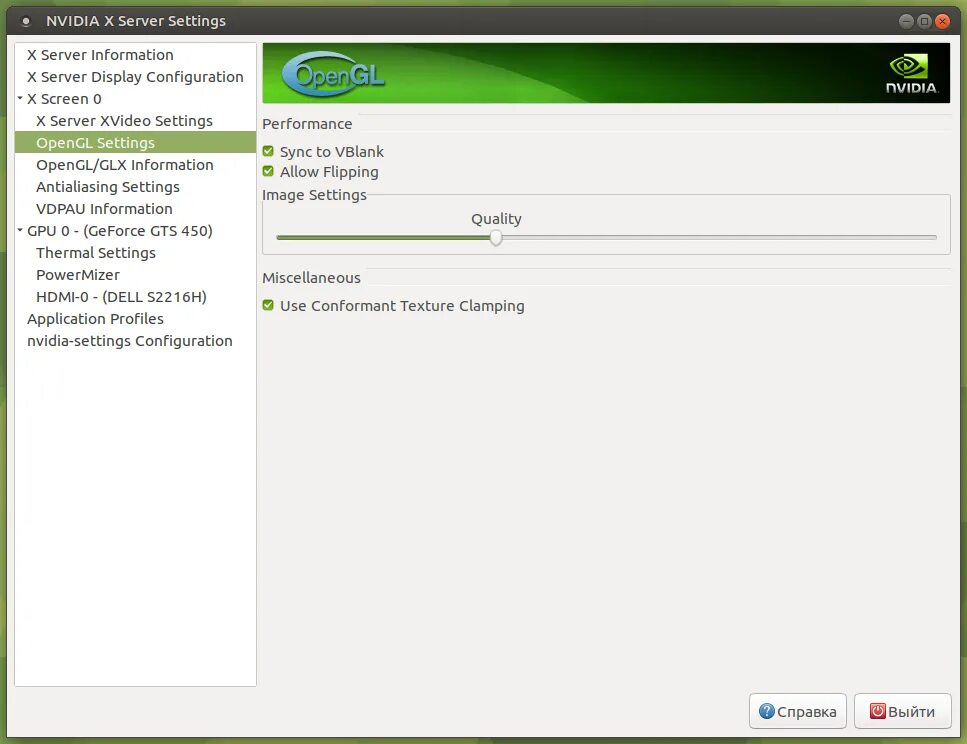Select HDMI-0 - (DELL S2216H) display
The image size is (967, 744).
pos(121,297)
